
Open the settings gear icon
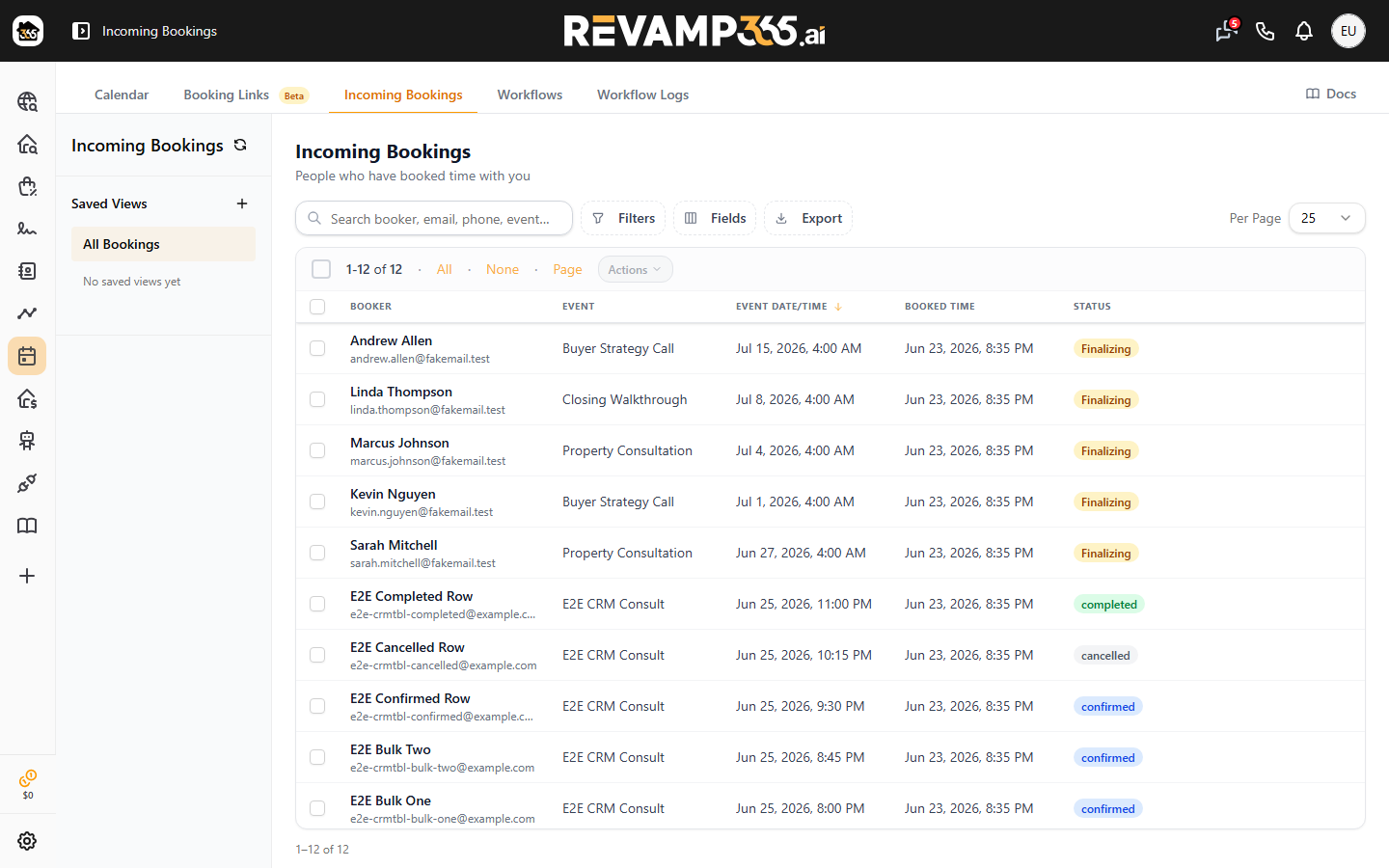[x=27, y=841]
